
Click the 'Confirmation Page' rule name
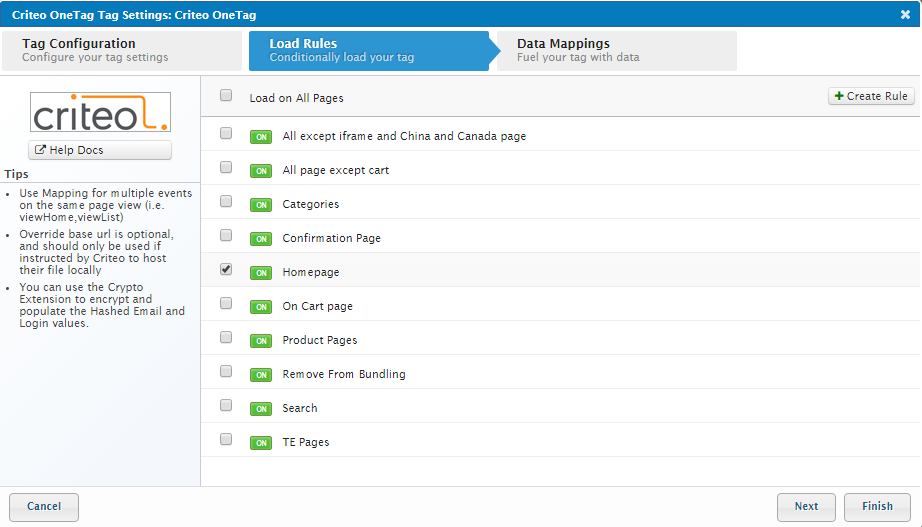(x=332, y=238)
